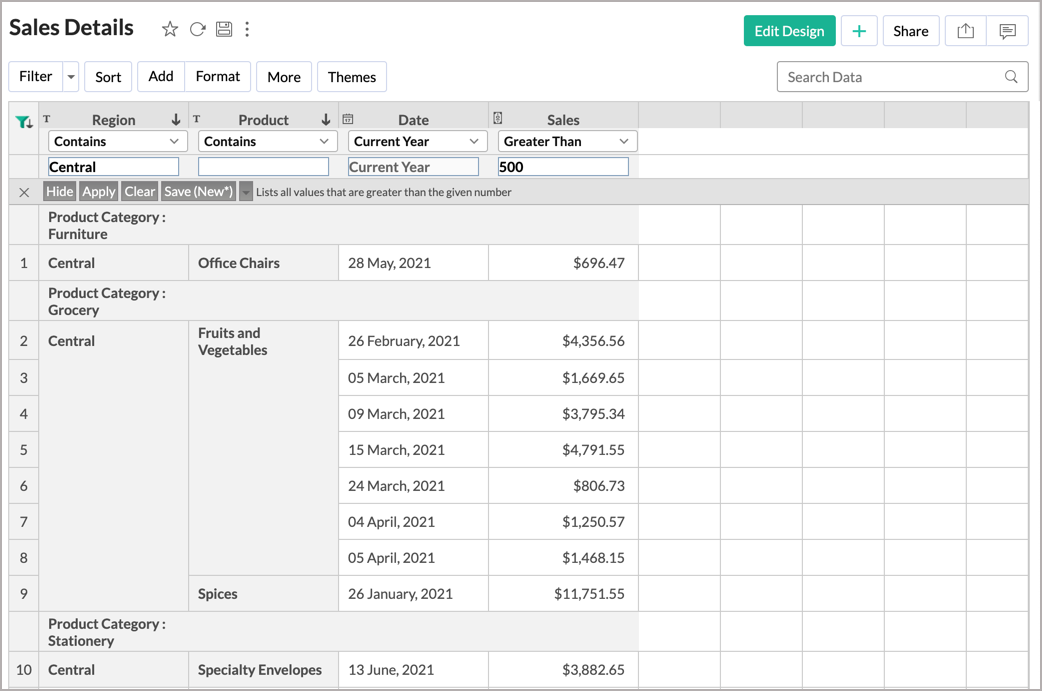Open the comments speech bubble icon
The width and height of the screenshot is (1042, 691).
tap(1007, 31)
